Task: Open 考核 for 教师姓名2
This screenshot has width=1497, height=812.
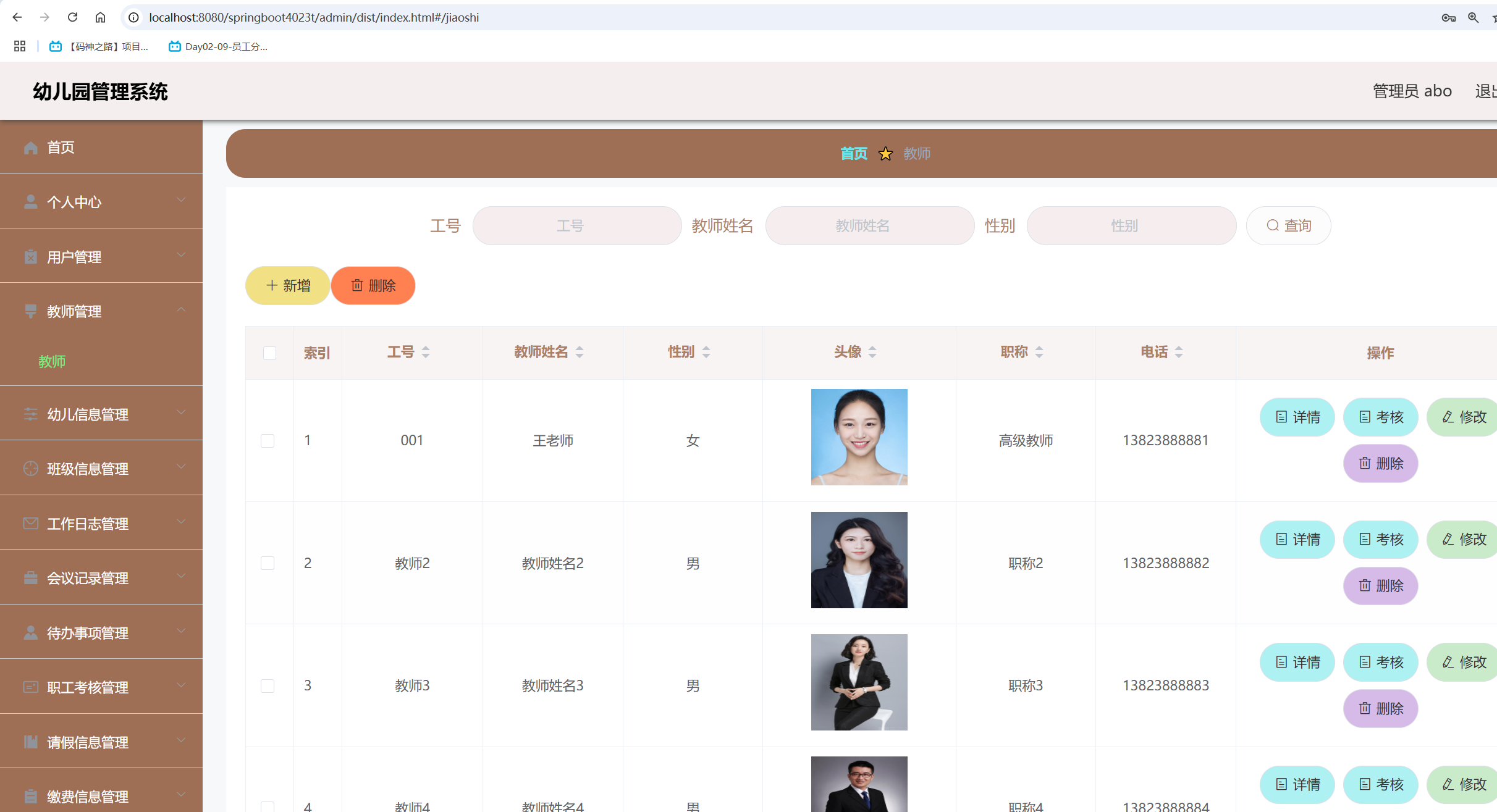Action: 1381,540
